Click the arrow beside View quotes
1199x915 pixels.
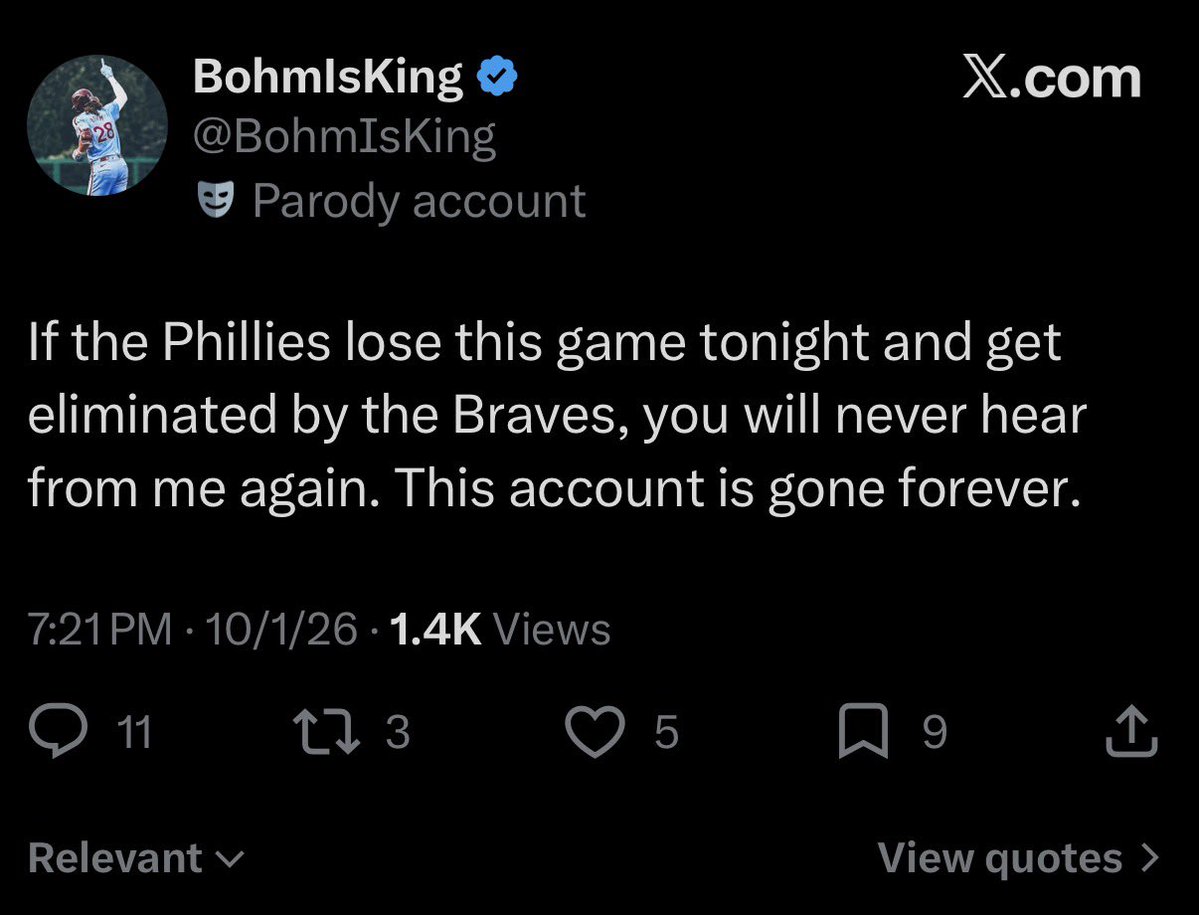(1149, 858)
